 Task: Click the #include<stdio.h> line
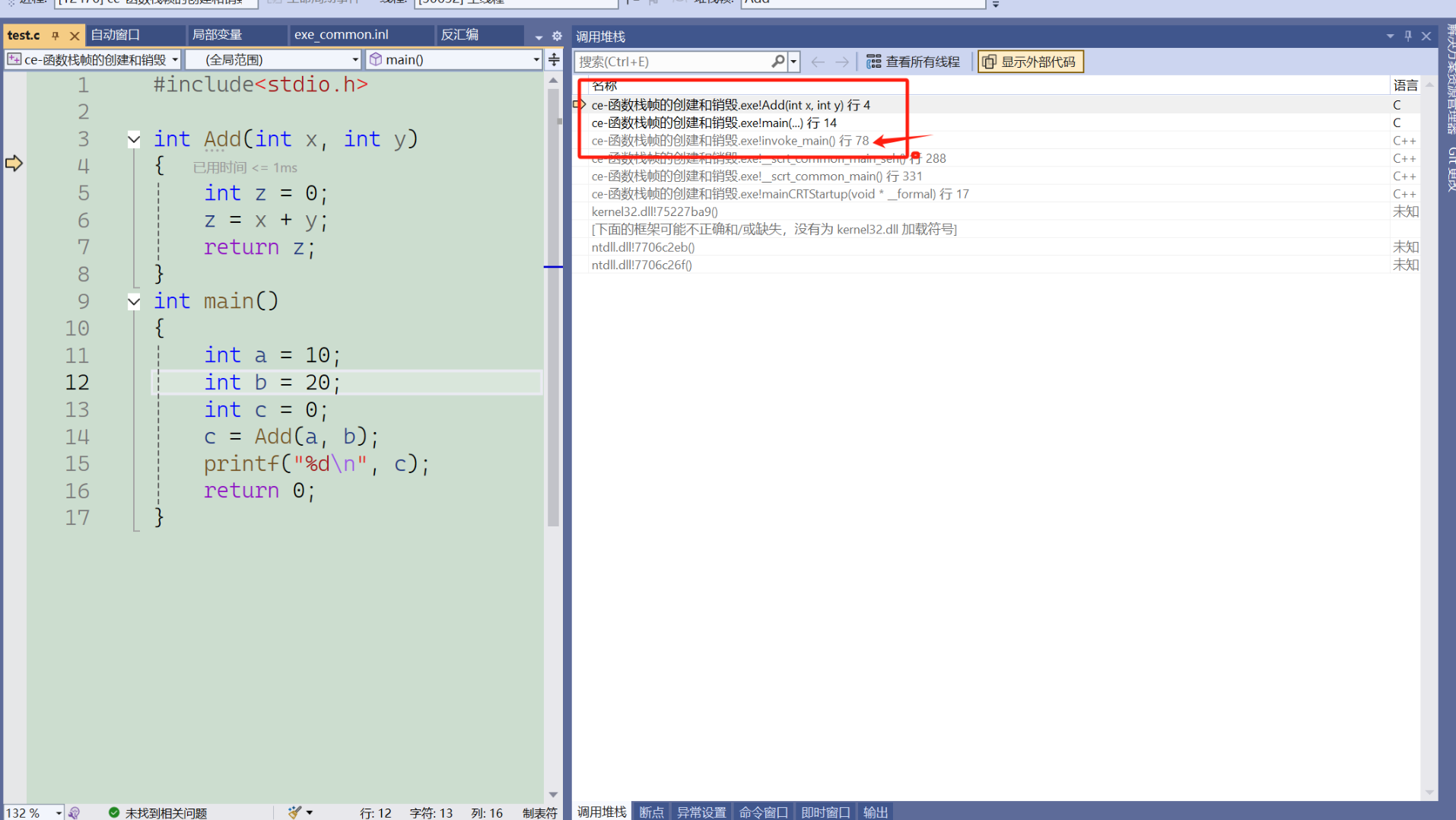(x=261, y=84)
